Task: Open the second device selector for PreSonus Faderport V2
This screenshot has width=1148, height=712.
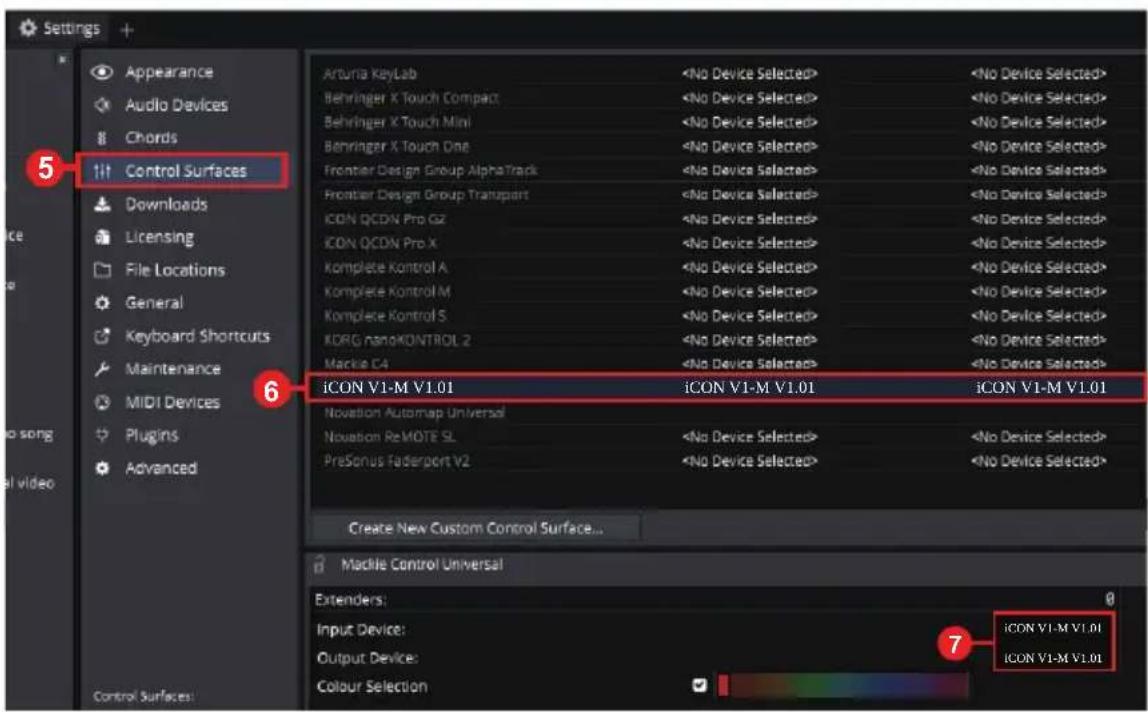Action: (1038, 461)
